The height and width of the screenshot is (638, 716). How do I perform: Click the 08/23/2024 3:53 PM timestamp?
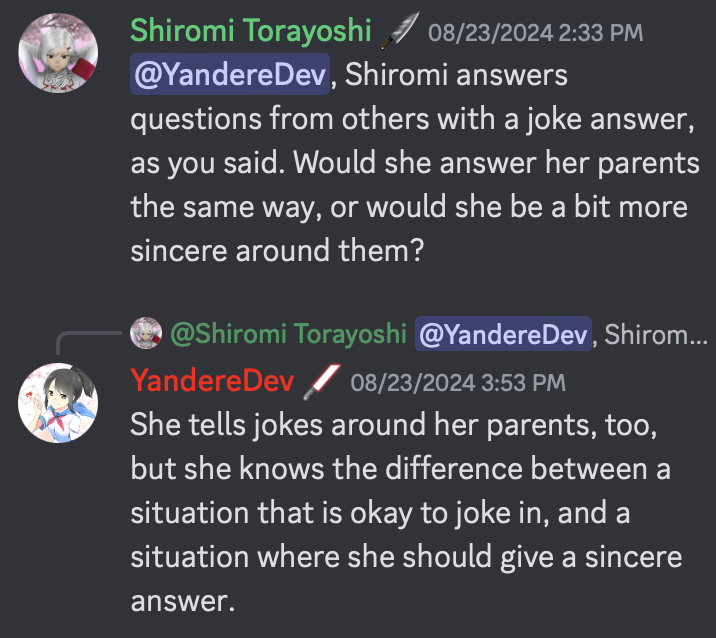pyautogui.click(x=458, y=382)
